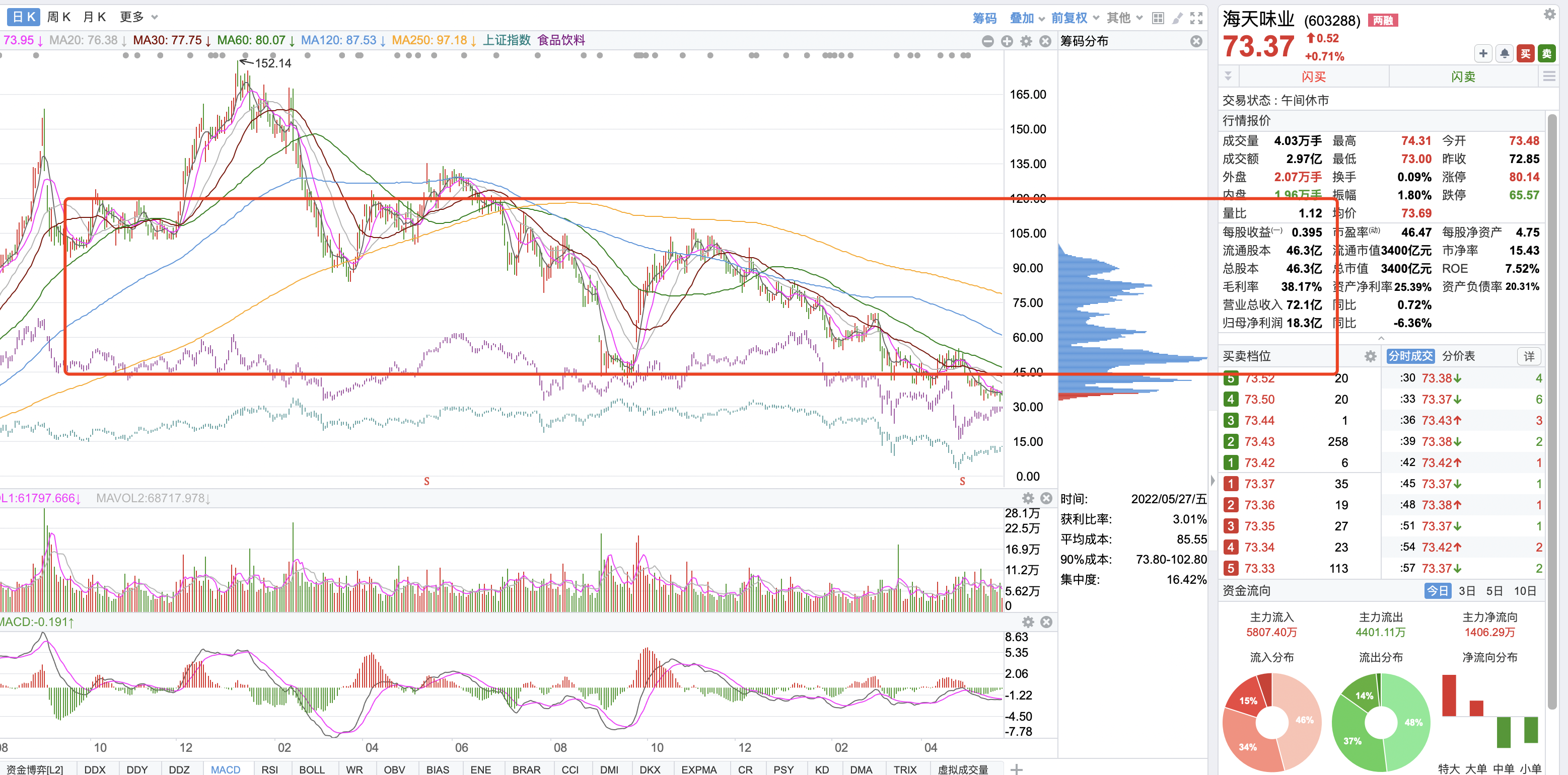The width and height of the screenshot is (1568, 775).
Task: Switch to 周K weekly chart tab
Action: tap(59, 17)
